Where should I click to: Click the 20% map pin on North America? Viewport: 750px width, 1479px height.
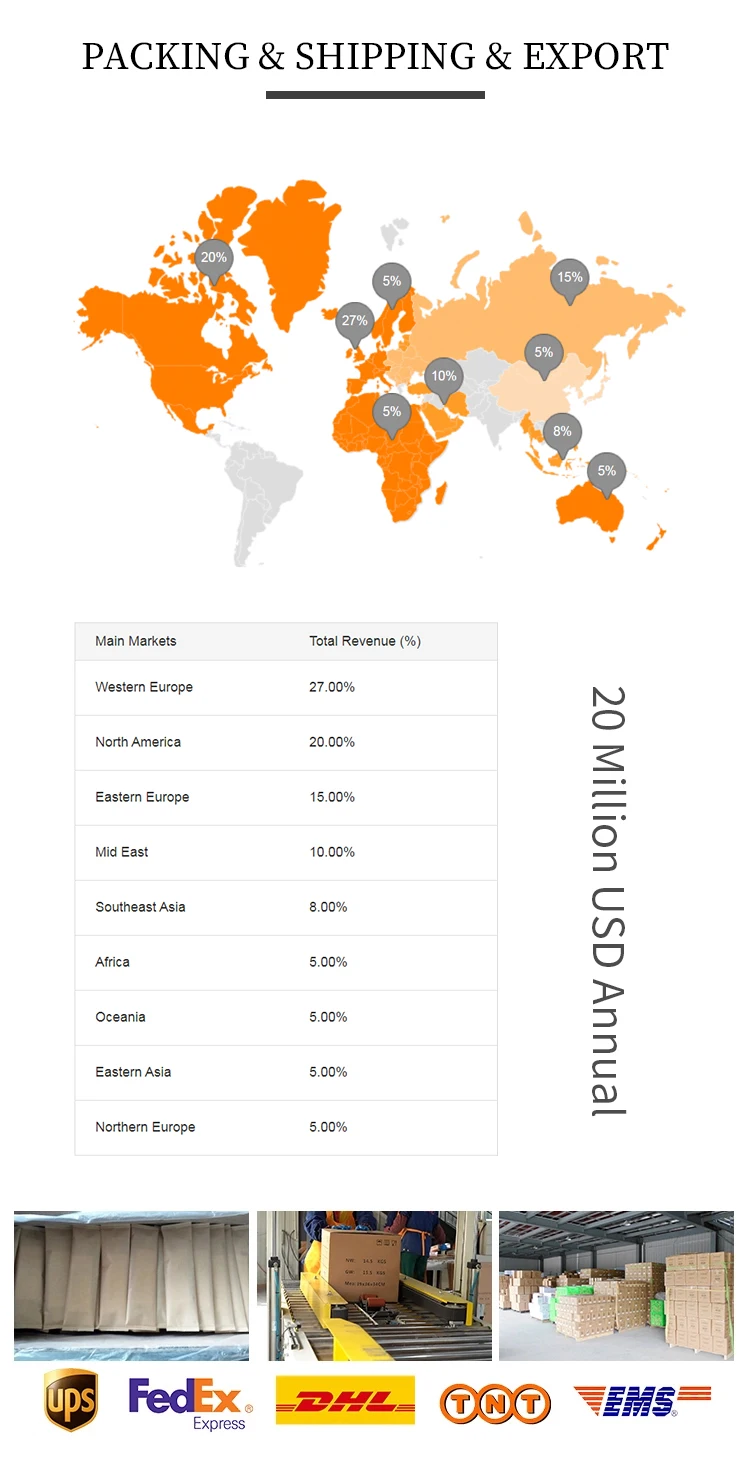pos(213,258)
